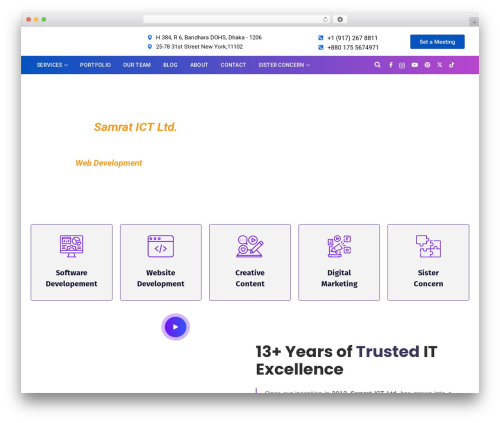Open the TikTok social icon
Image resolution: width=500 pixels, height=423 pixels.
pos(452,65)
